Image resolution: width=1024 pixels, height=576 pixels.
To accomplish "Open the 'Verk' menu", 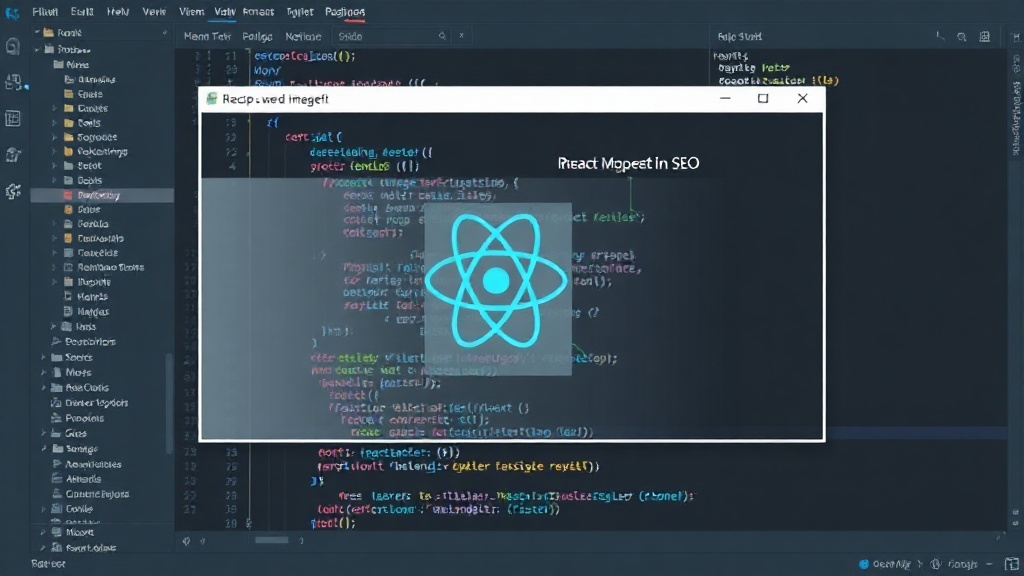I will coord(154,12).
